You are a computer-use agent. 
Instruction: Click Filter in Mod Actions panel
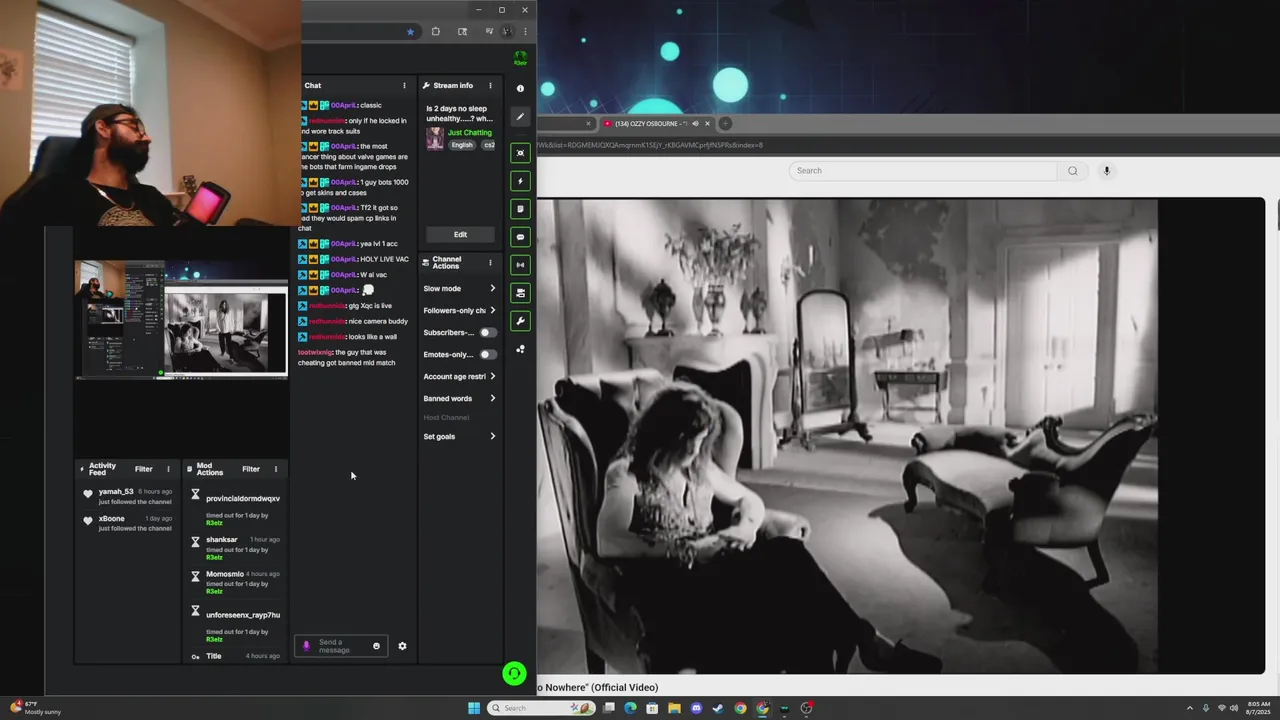[251, 469]
